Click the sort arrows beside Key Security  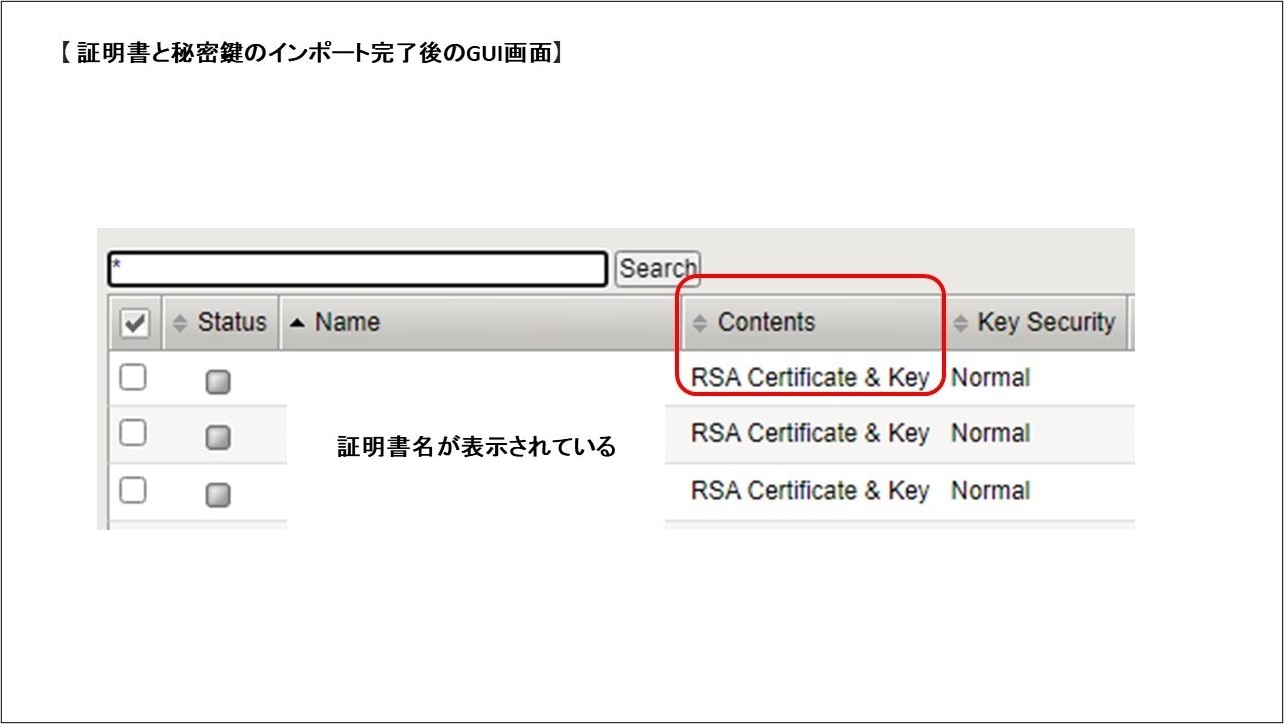point(961,323)
